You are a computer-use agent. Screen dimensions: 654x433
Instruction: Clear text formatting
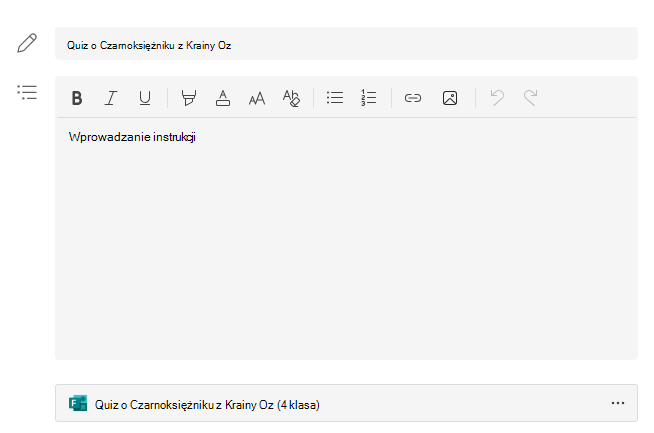click(291, 98)
